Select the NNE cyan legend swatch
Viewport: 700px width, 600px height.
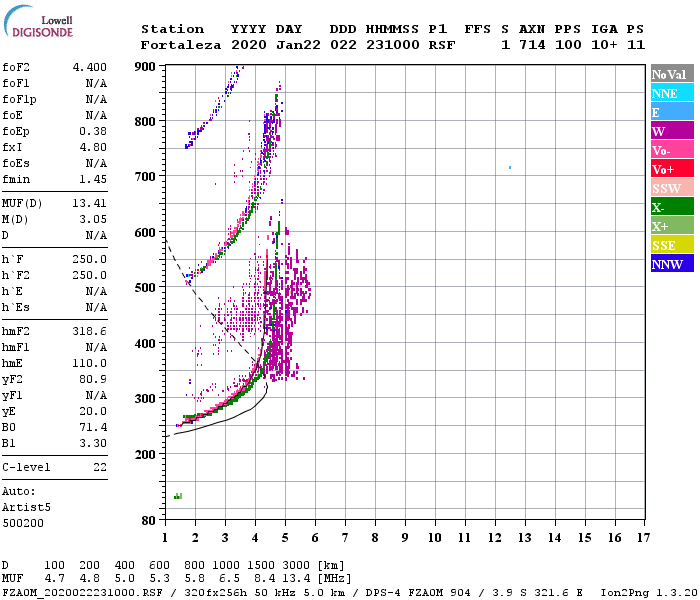pyautogui.click(x=672, y=93)
